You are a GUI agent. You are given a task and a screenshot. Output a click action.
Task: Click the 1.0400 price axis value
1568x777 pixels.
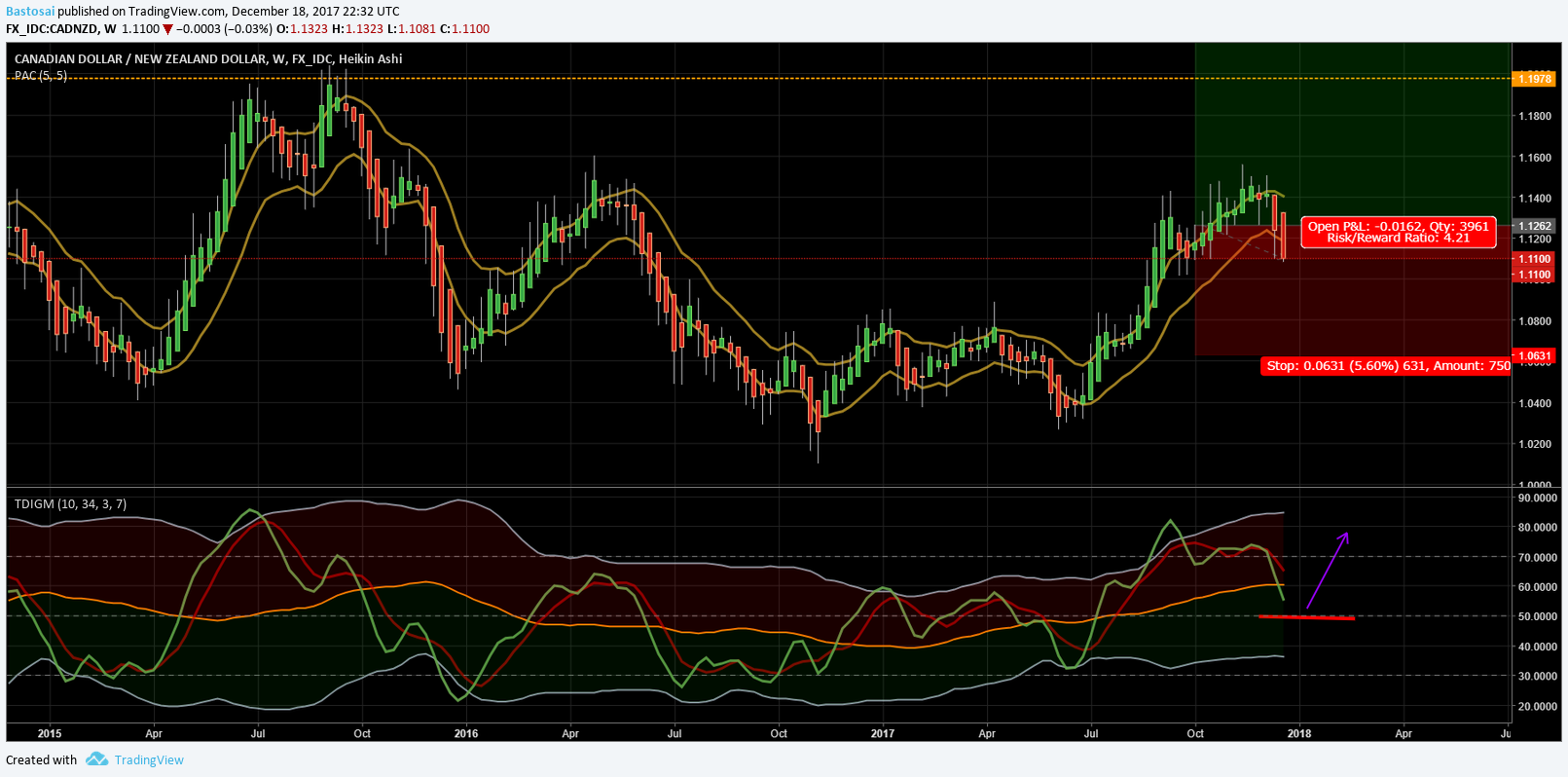click(x=1535, y=403)
